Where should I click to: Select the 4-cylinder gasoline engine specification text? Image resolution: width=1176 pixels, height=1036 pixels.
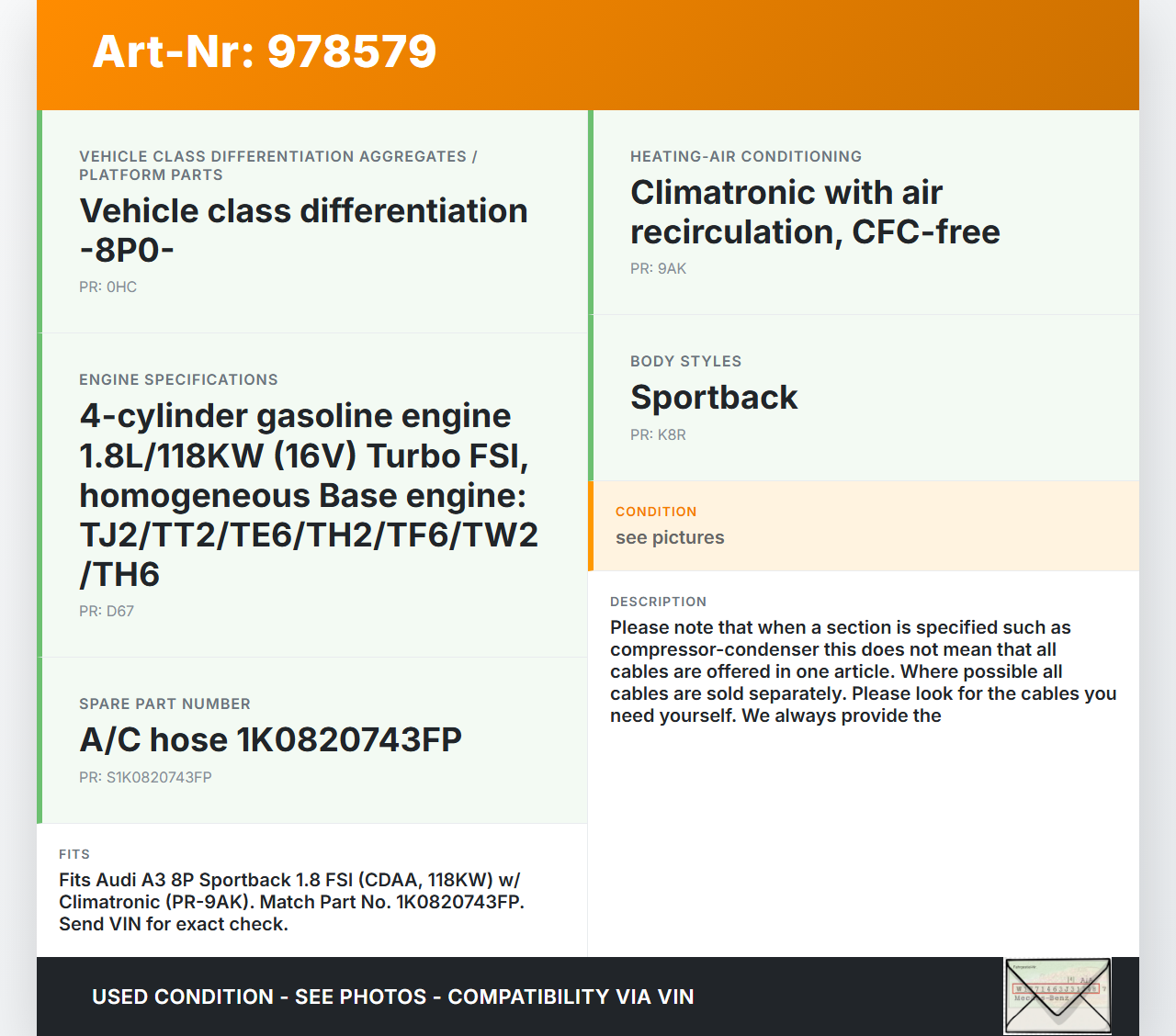[x=309, y=494]
